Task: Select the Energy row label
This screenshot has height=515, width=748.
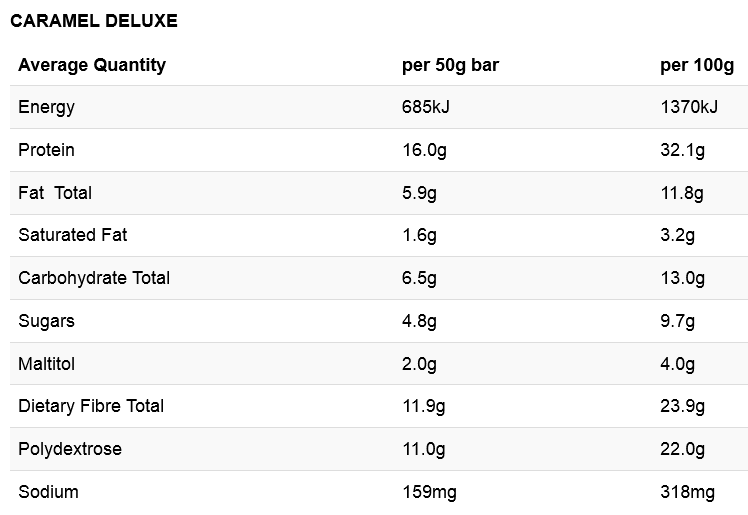Action: click(x=46, y=107)
